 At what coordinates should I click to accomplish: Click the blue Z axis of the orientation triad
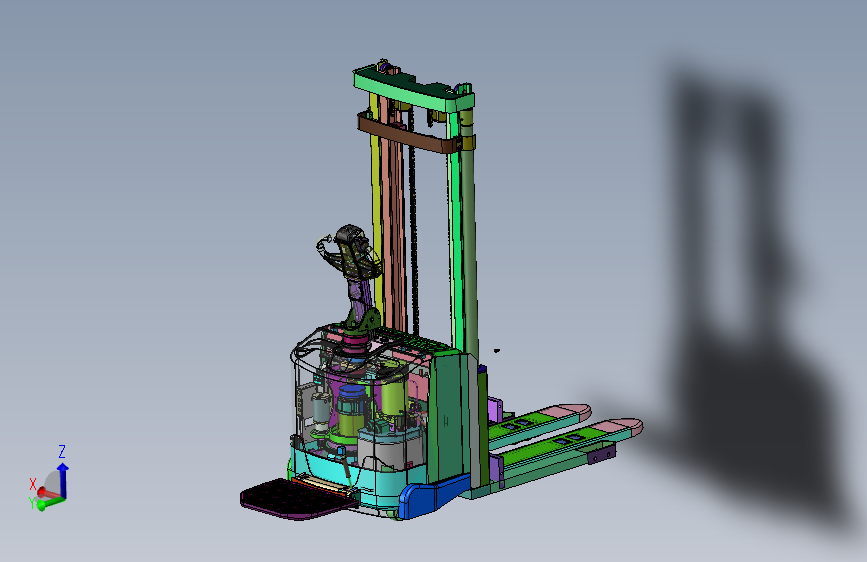point(62,480)
